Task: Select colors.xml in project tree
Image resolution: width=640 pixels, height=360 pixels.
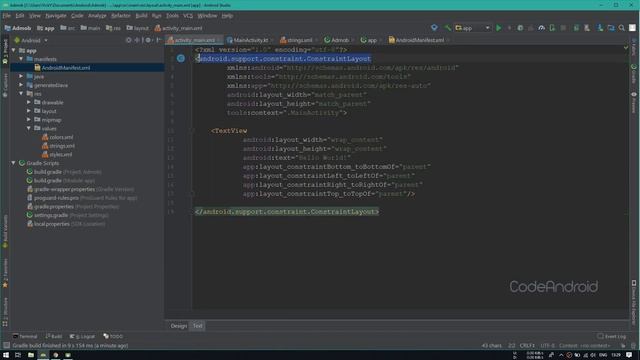Action: pos(58,137)
